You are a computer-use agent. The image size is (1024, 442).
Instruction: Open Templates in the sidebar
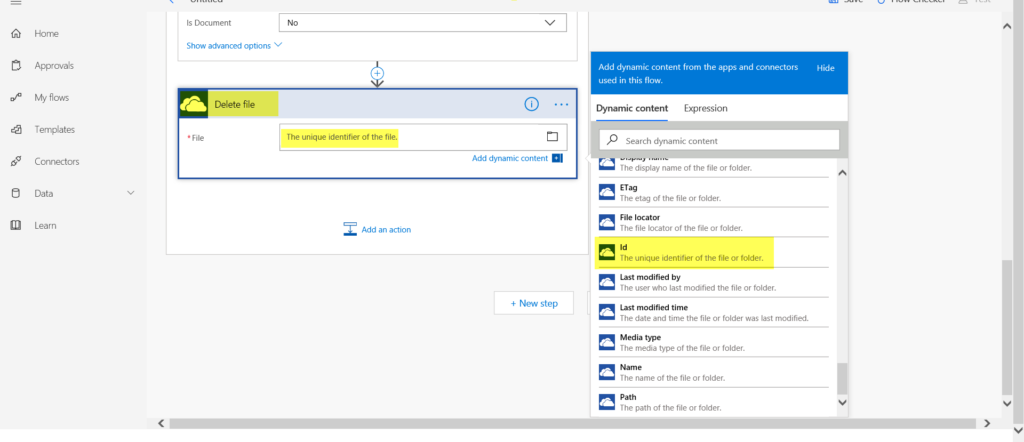[x=54, y=130]
